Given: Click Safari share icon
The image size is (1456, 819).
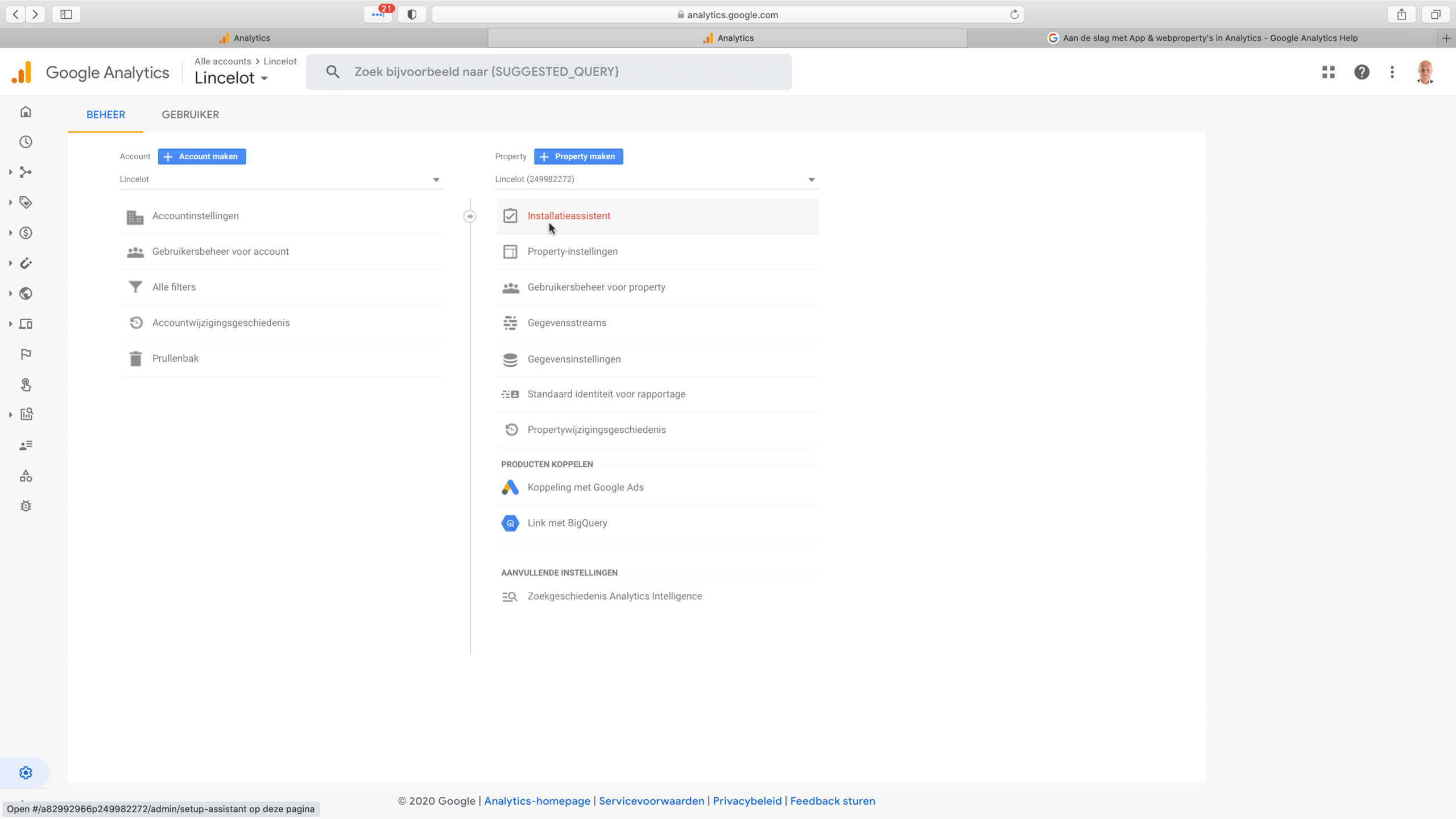Looking at the screenshot, I should (x=1401, y=14).
